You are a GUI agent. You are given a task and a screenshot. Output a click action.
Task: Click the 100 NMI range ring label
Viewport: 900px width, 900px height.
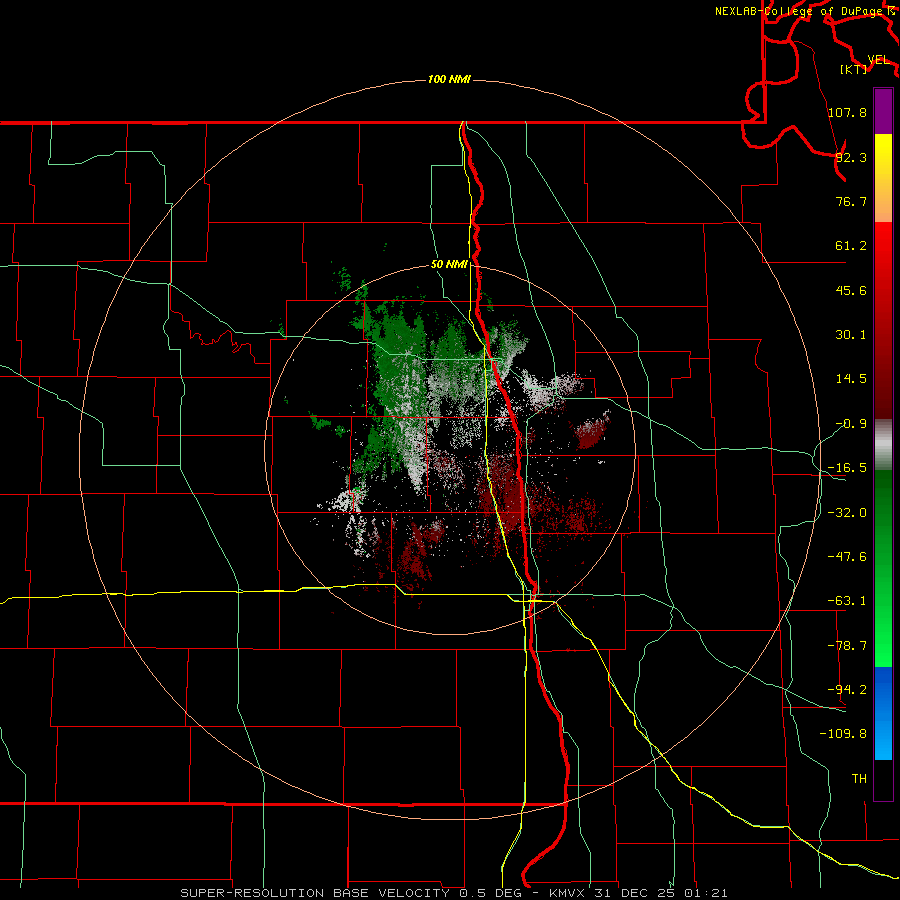pyautogui.click(x=449, y=79)
